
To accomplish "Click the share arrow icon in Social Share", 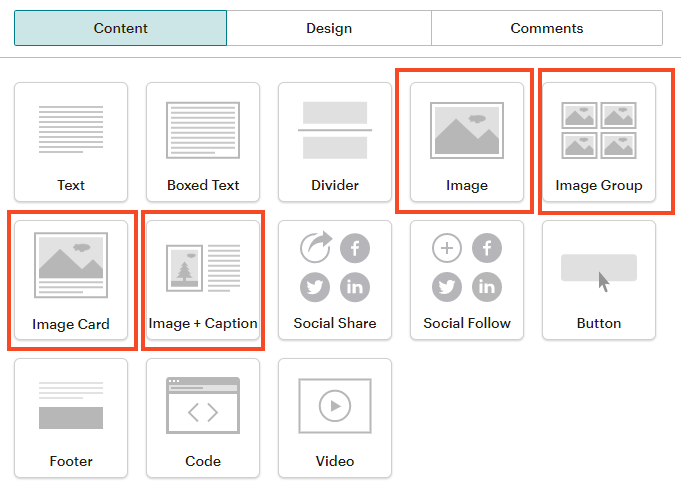I will [315, 248].
